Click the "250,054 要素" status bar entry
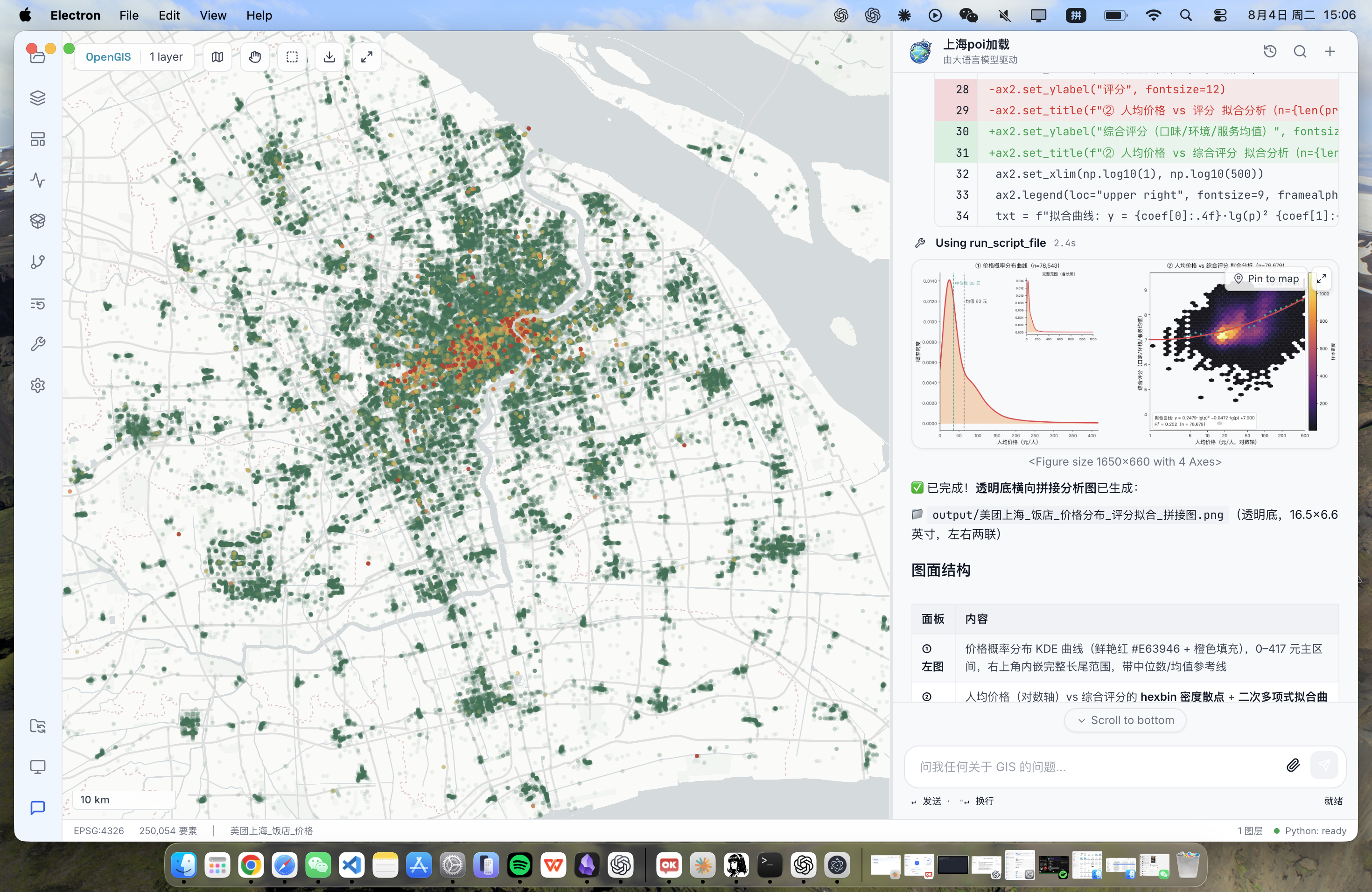 point(168,830)
